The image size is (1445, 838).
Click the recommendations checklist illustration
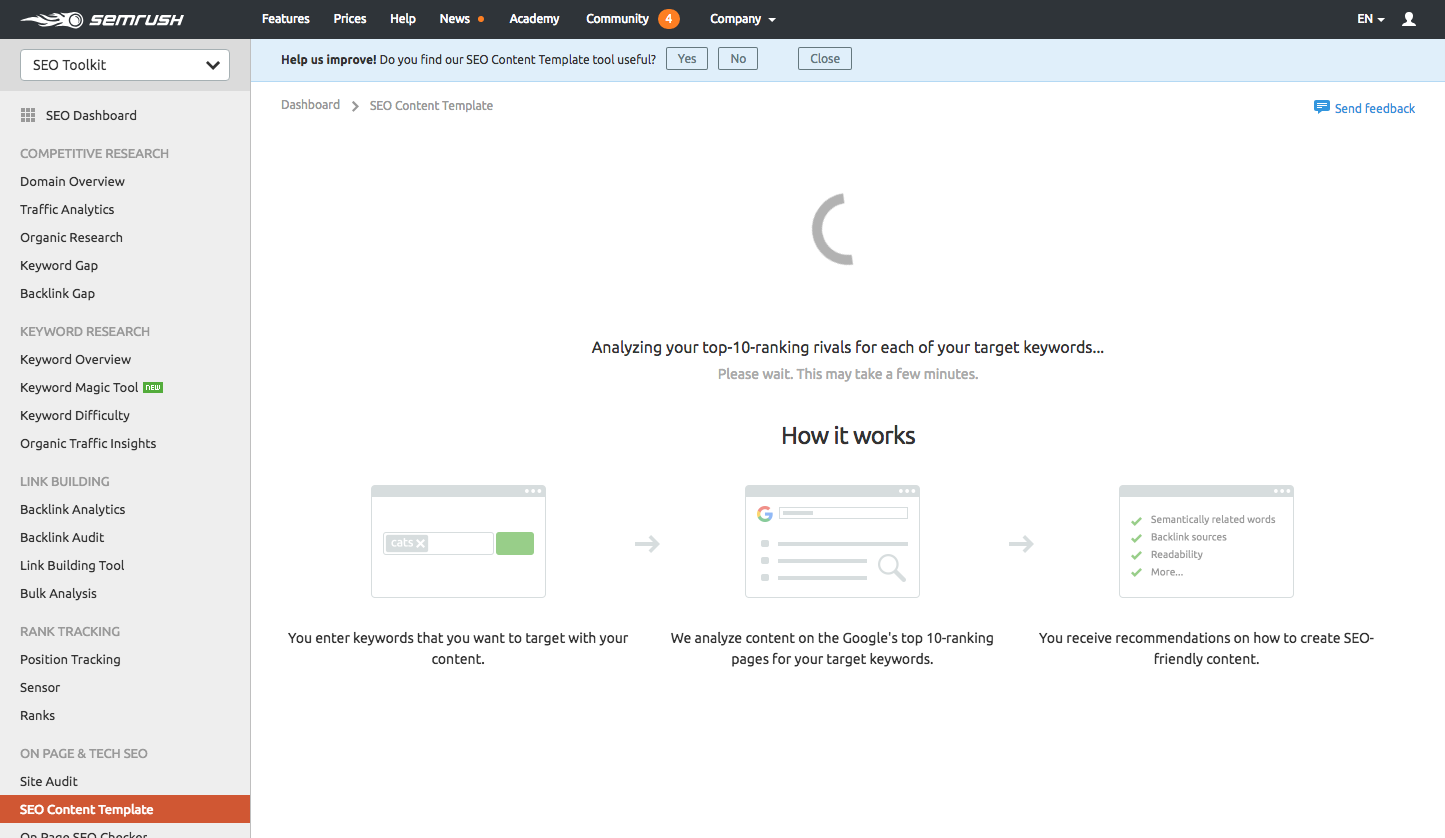point(1206,541)
